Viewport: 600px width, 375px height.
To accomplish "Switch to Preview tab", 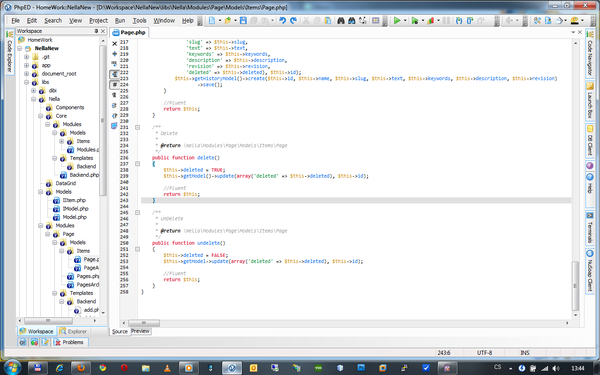I will click(140, 331).
